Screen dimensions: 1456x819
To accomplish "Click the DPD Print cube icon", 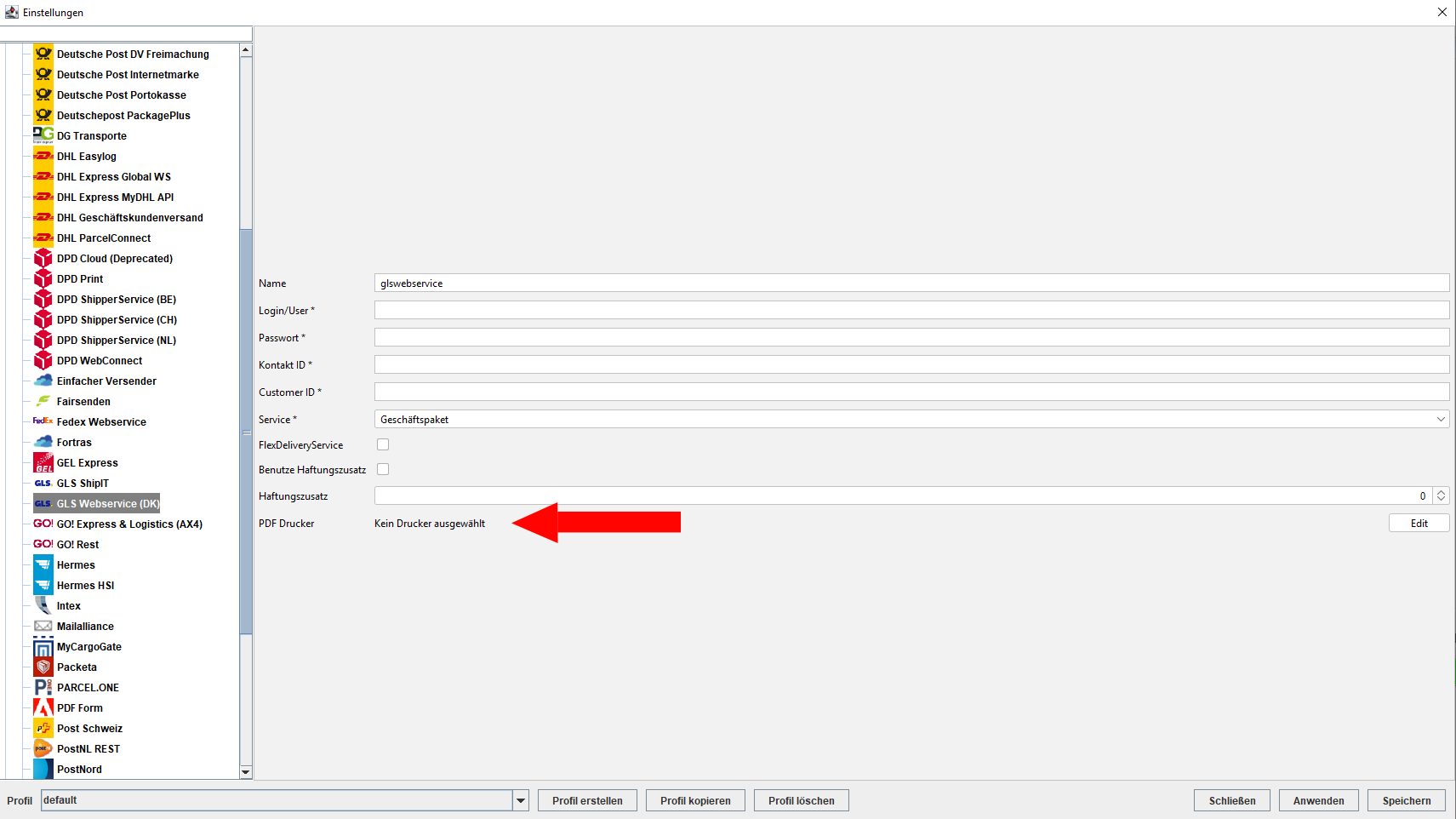I will click(x=43, y=278).
